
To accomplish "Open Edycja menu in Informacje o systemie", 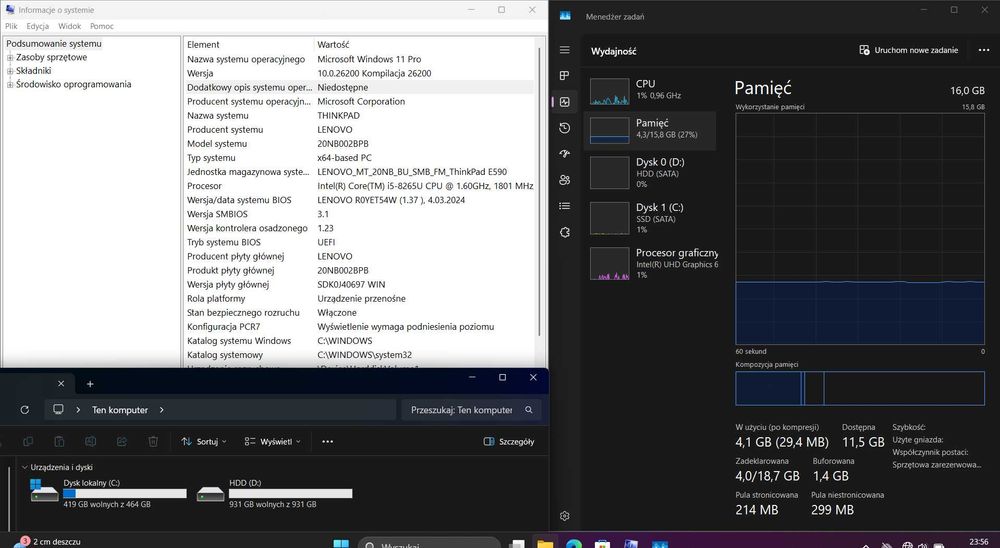I will (x=38, y=26).
